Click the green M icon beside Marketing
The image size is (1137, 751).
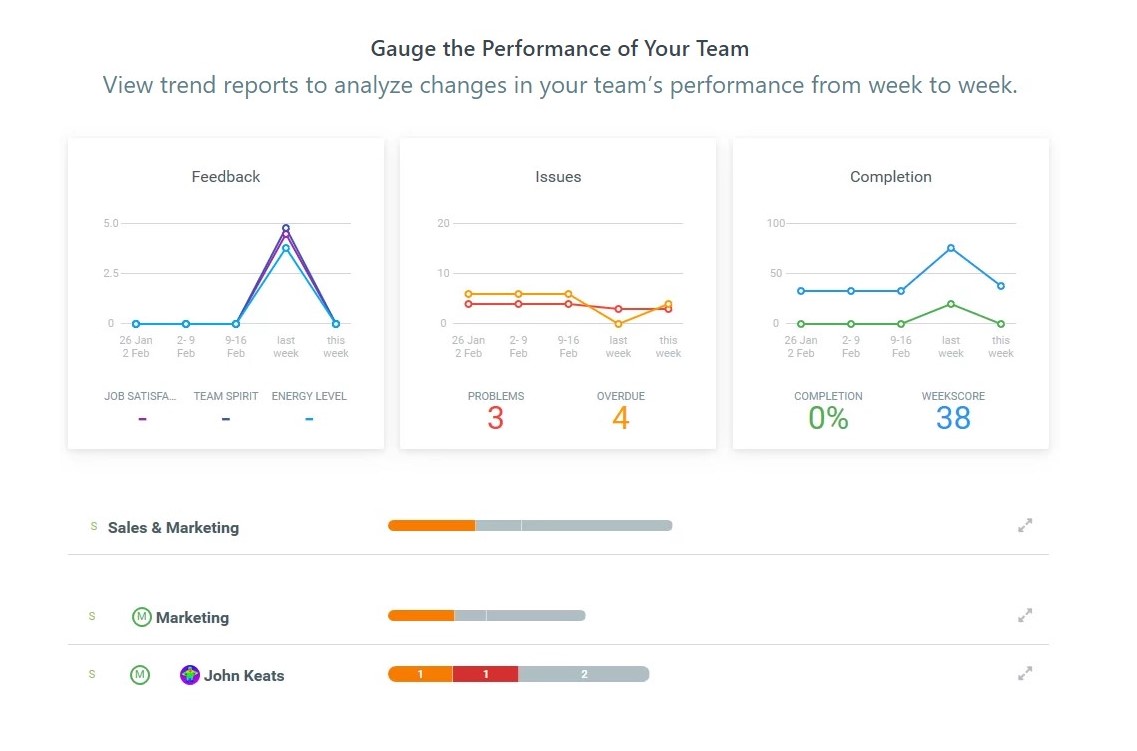[140, 617]
